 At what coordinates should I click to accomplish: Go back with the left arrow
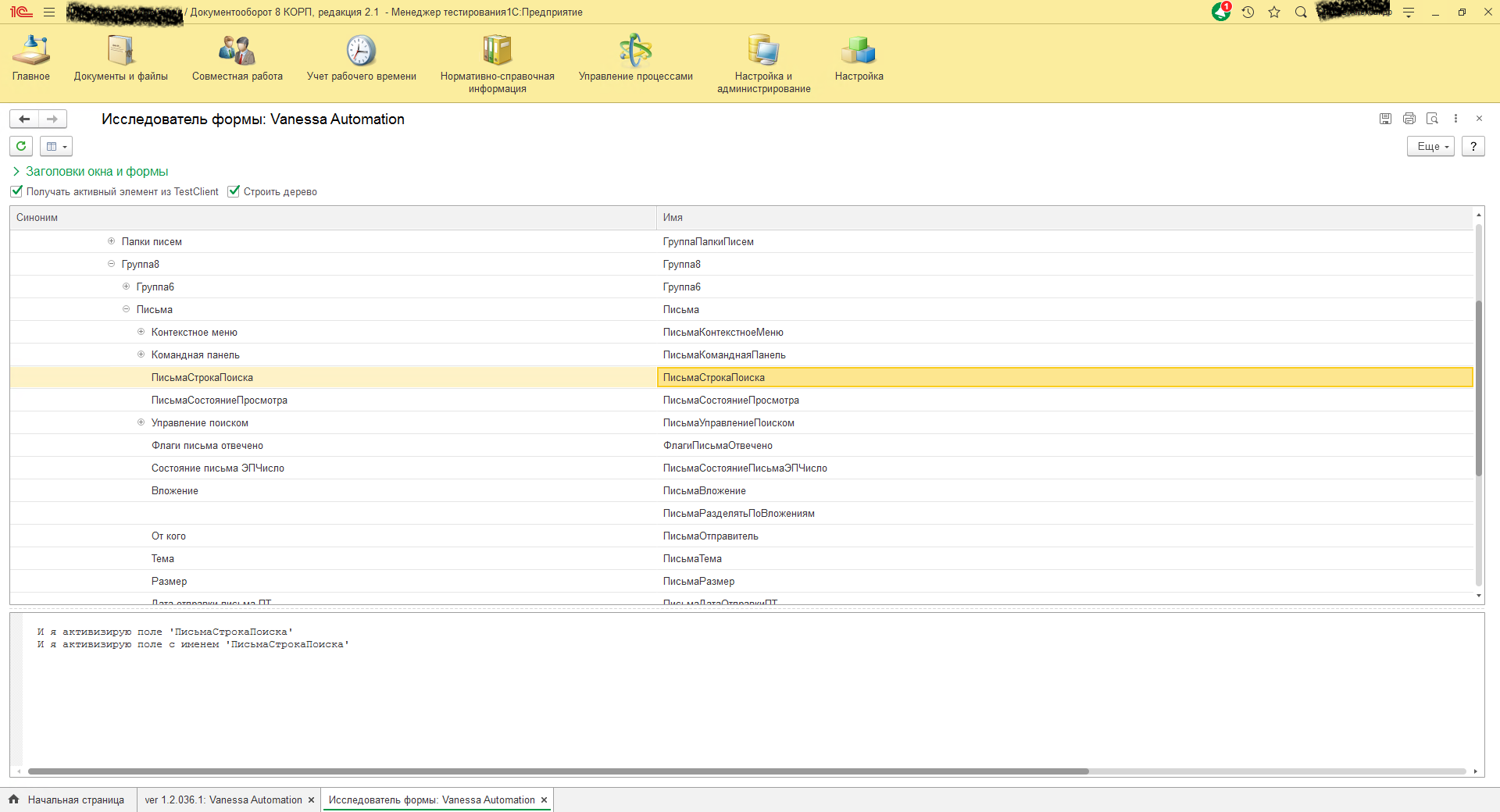point(24,119)
